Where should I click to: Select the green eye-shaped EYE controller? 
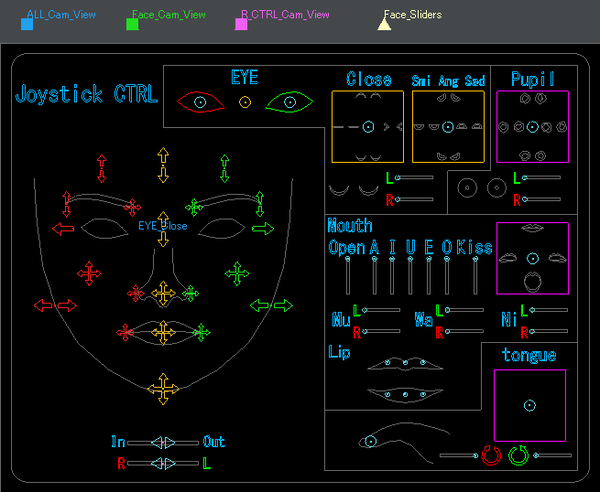pyautogui.click(x=290, y=102)
